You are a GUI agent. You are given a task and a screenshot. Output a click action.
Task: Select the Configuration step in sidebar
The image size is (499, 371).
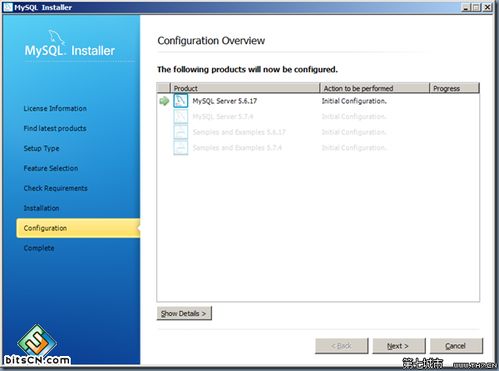[78, 228]
